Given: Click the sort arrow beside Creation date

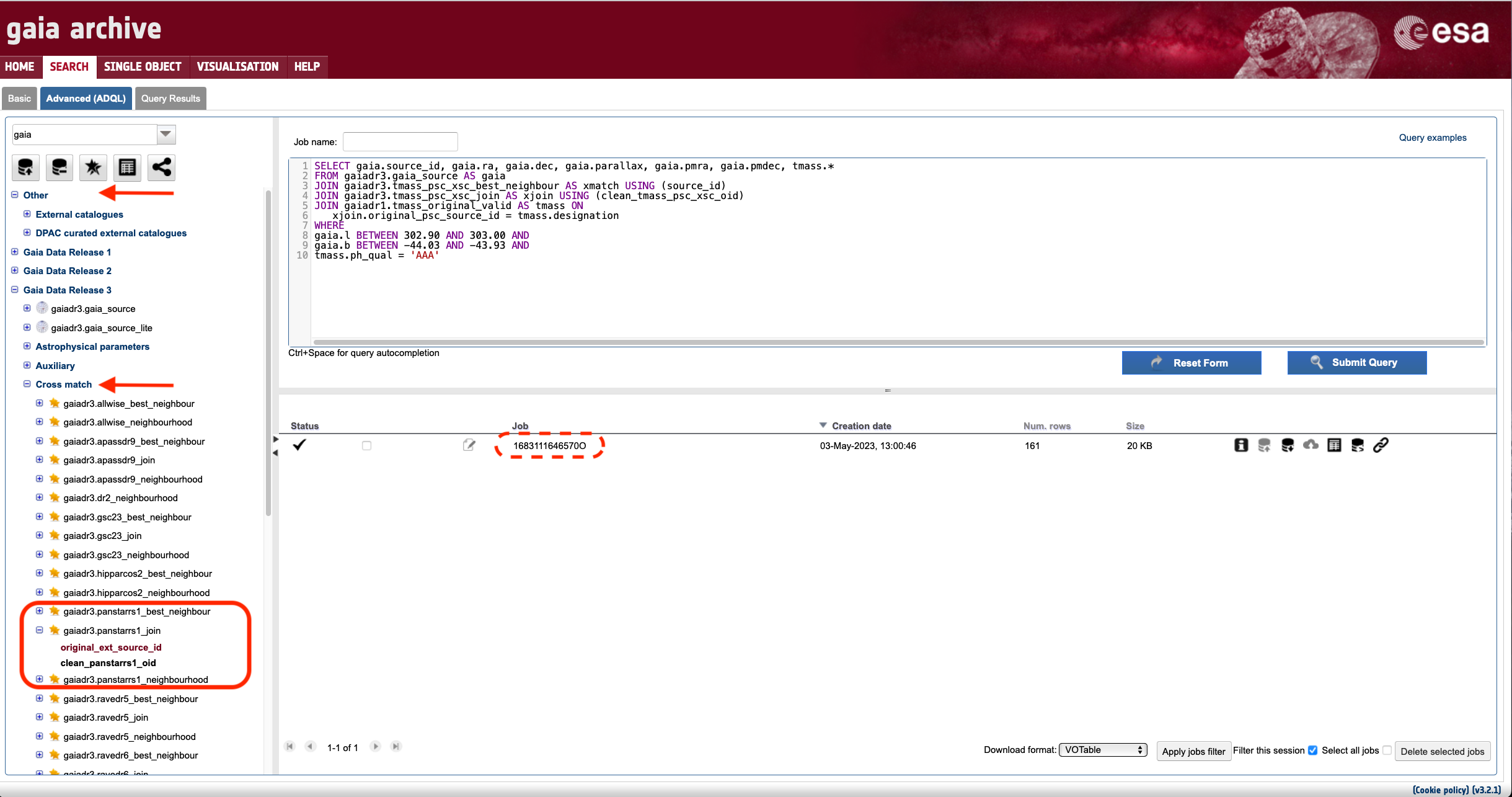Looking at the screenshot, I should (x=823, y=425).
